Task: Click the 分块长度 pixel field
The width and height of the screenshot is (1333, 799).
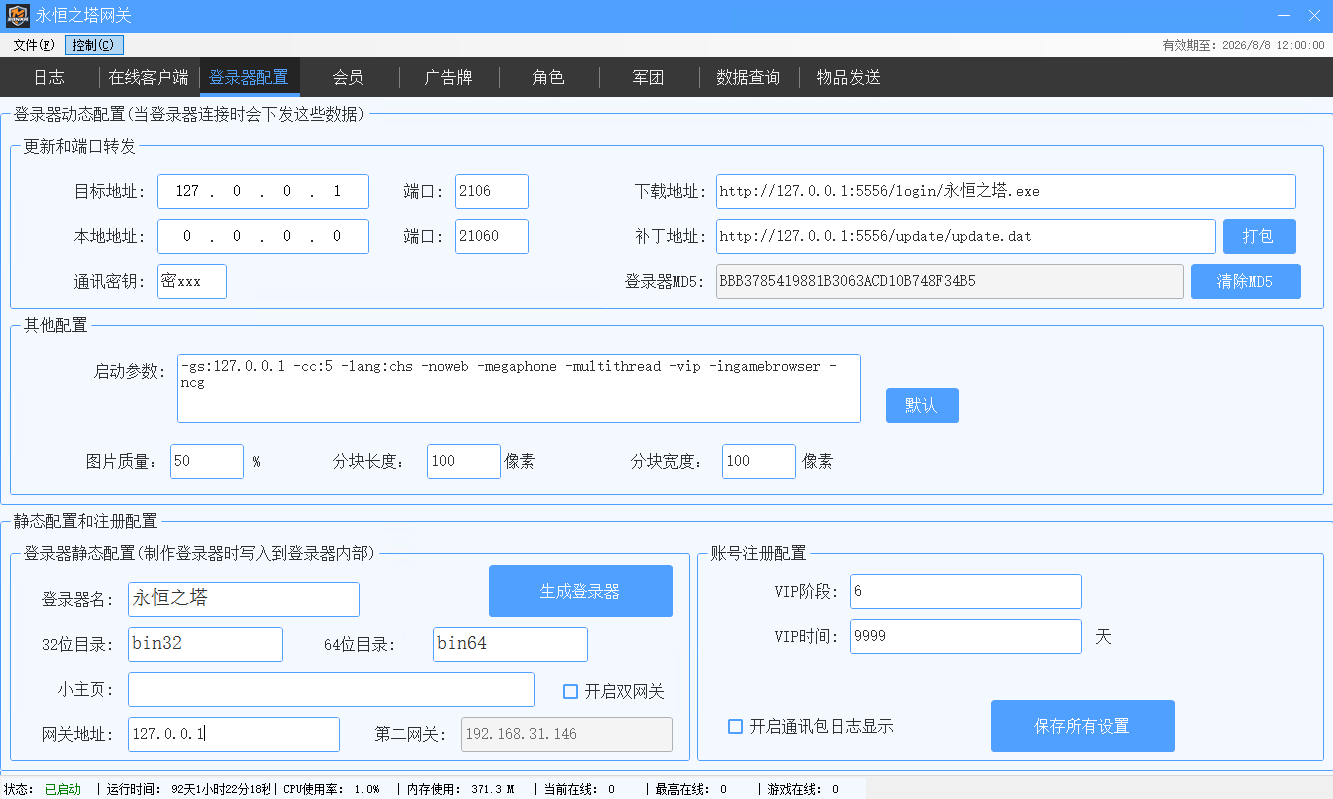Action: tap(464, 461)
